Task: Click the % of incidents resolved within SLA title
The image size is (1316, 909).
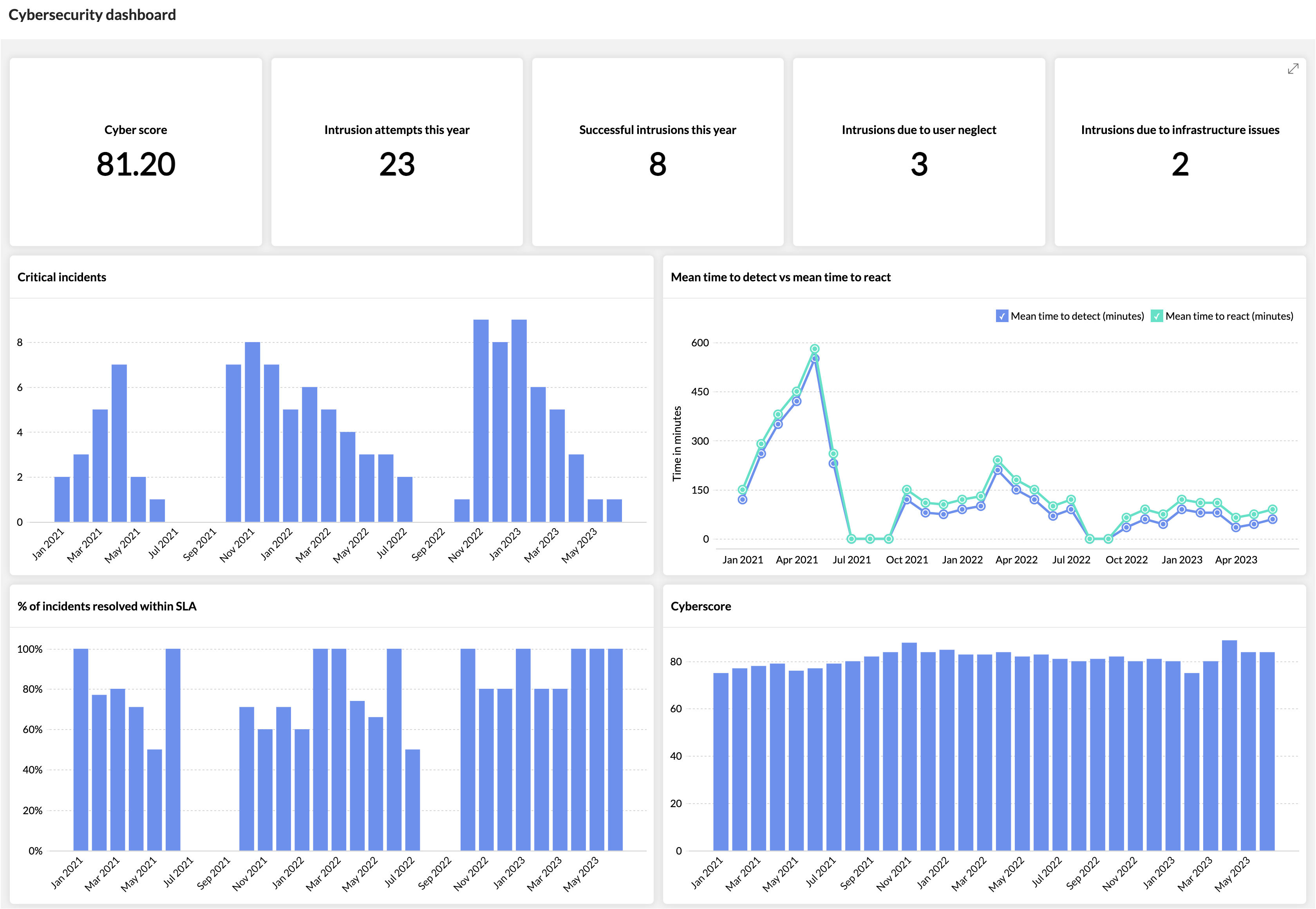Action: [x=107, y=607]
